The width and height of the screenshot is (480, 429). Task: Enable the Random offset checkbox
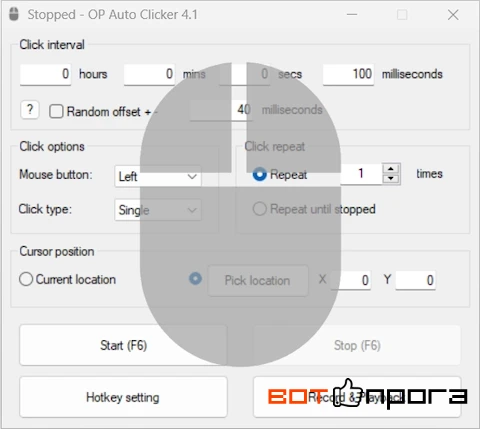tap(56, 111)
